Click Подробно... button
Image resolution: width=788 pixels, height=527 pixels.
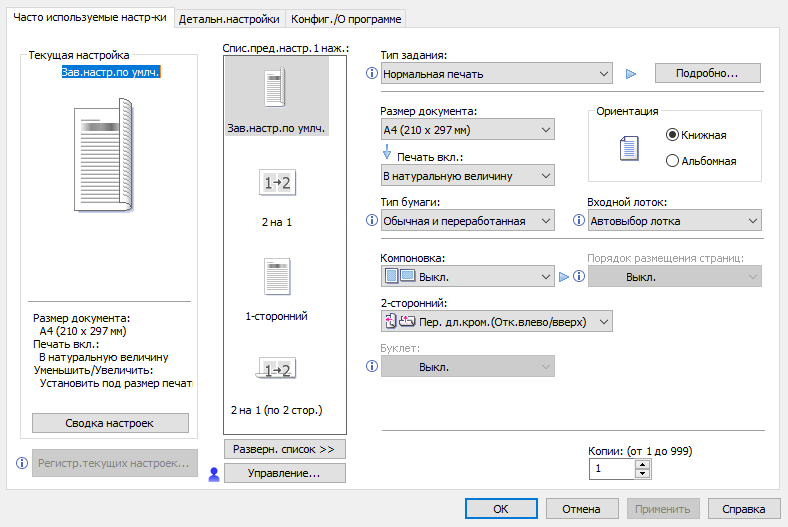[708, 73]
